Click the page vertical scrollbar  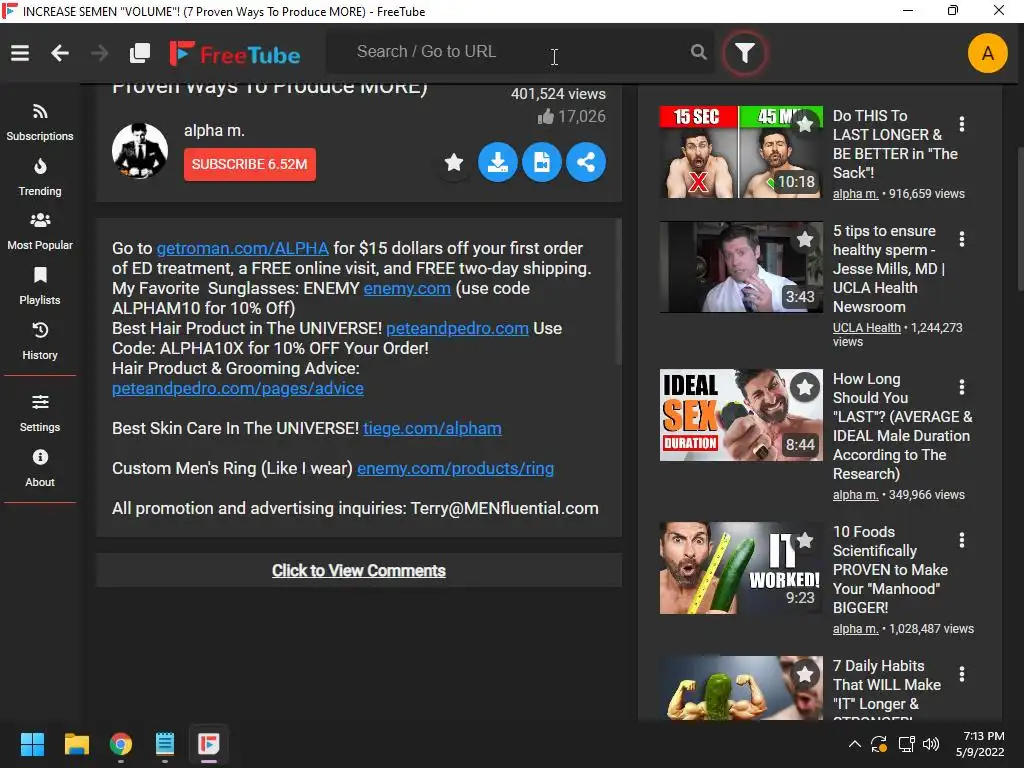1020,219
